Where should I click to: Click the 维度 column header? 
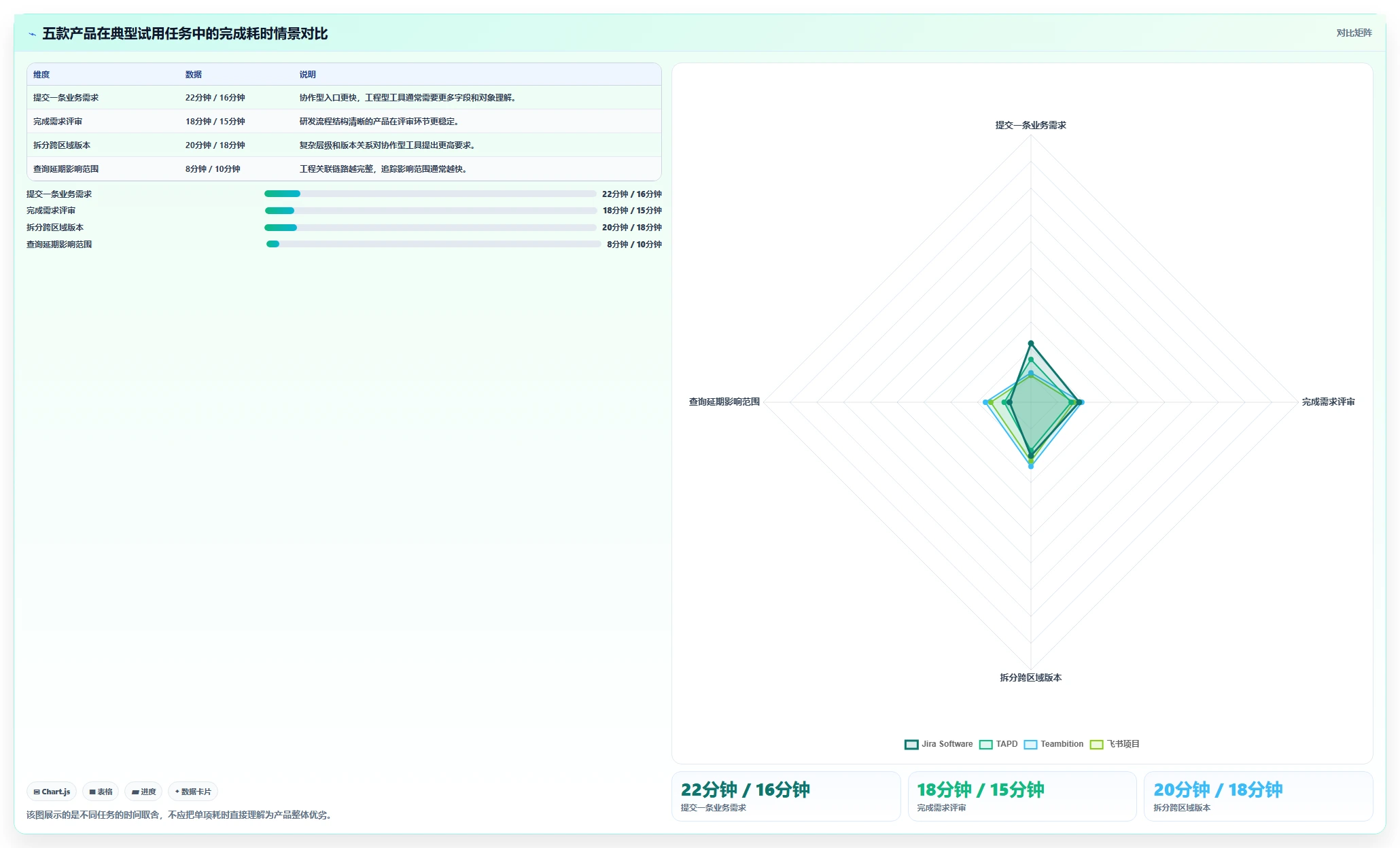click(41, 75)
